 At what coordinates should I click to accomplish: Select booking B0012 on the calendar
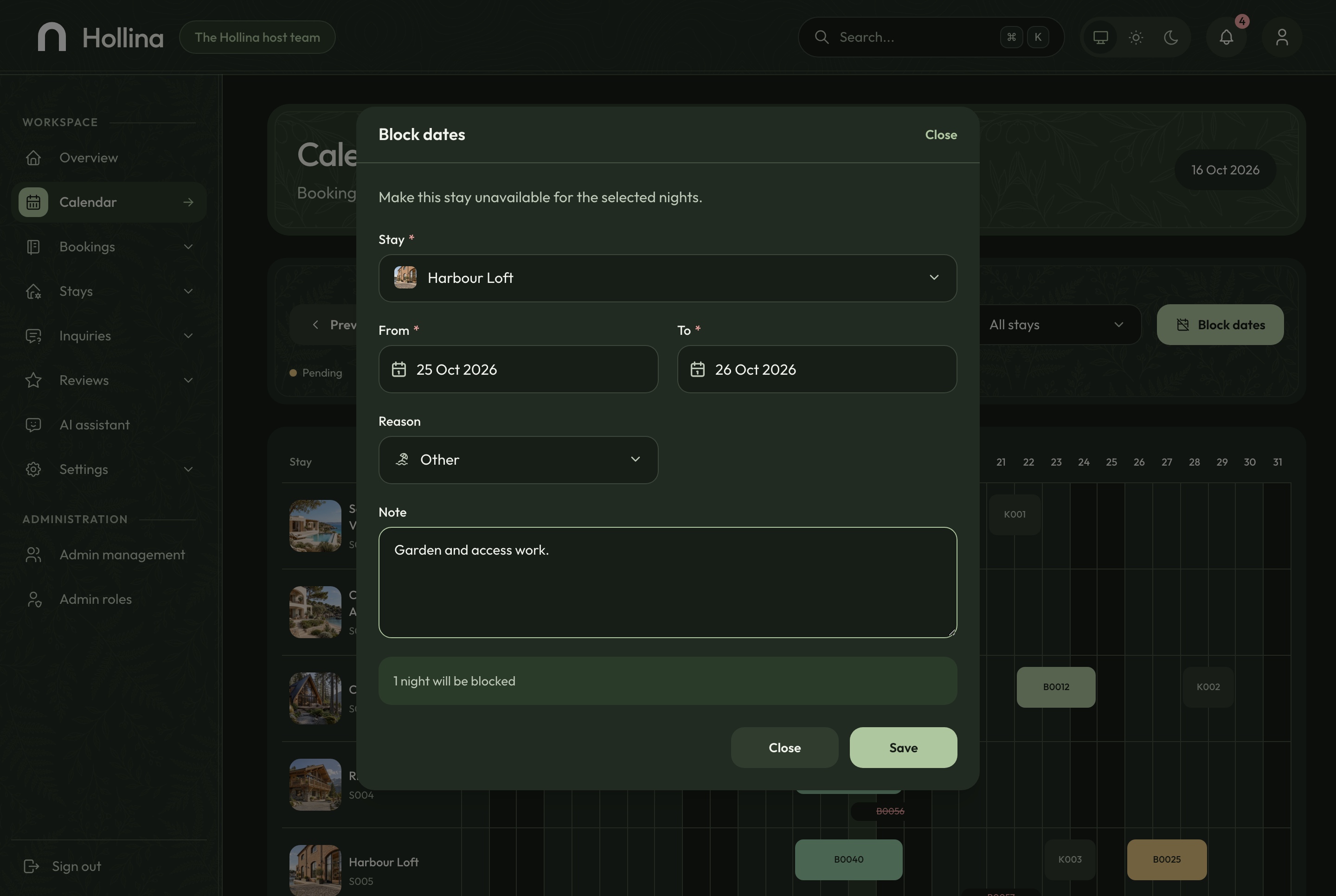[1055, 687]
